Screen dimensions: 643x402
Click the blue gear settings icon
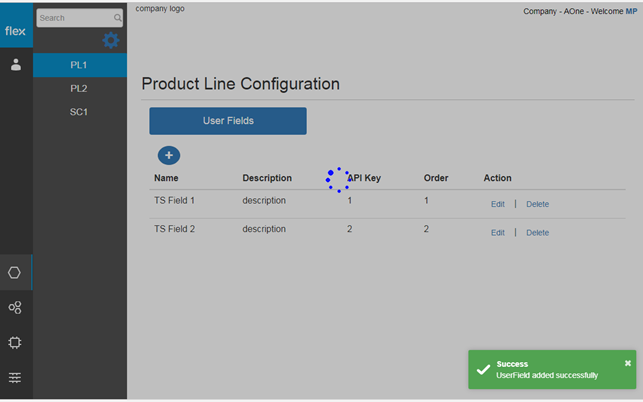(111, 41)
